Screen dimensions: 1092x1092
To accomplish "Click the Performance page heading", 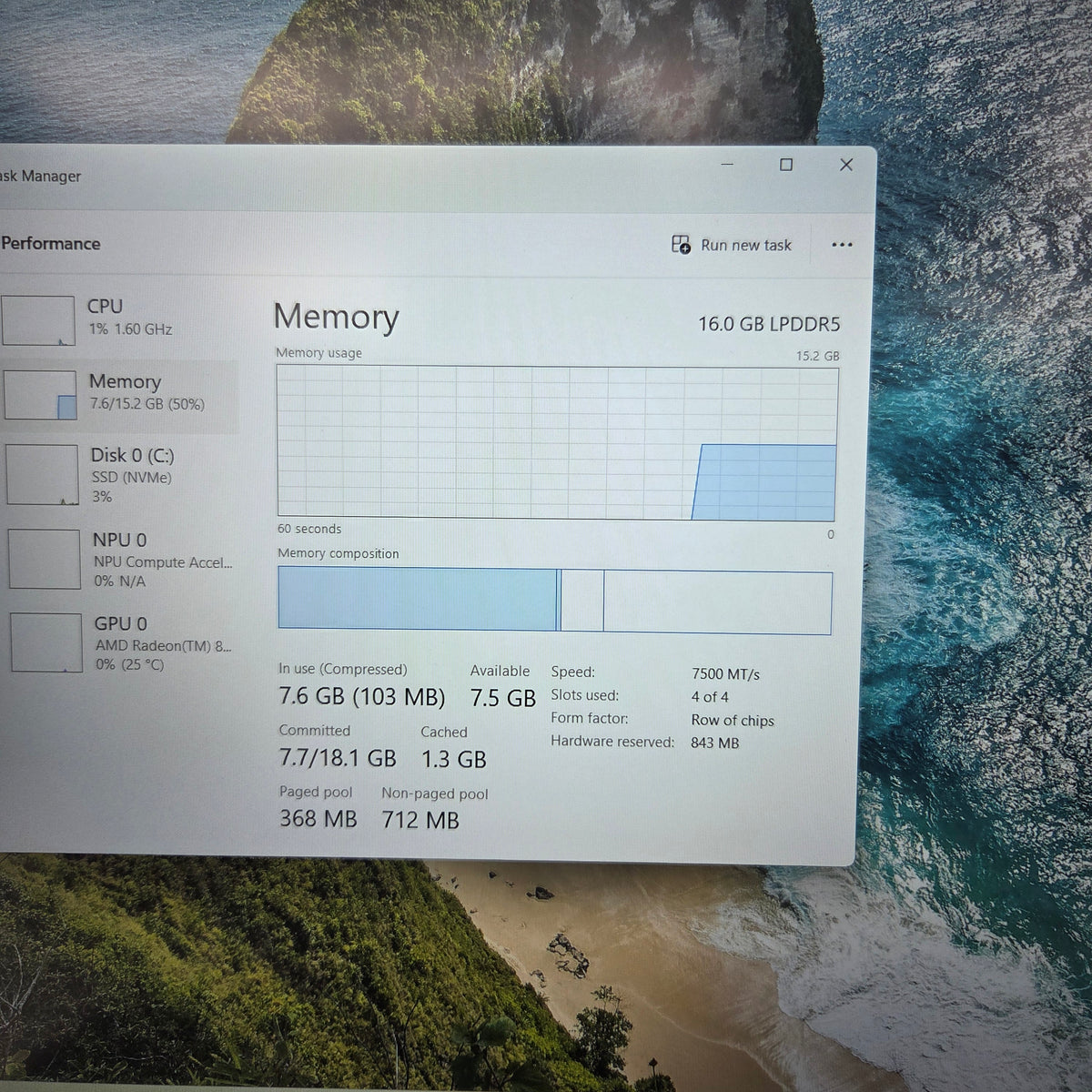I will [51, 243].
